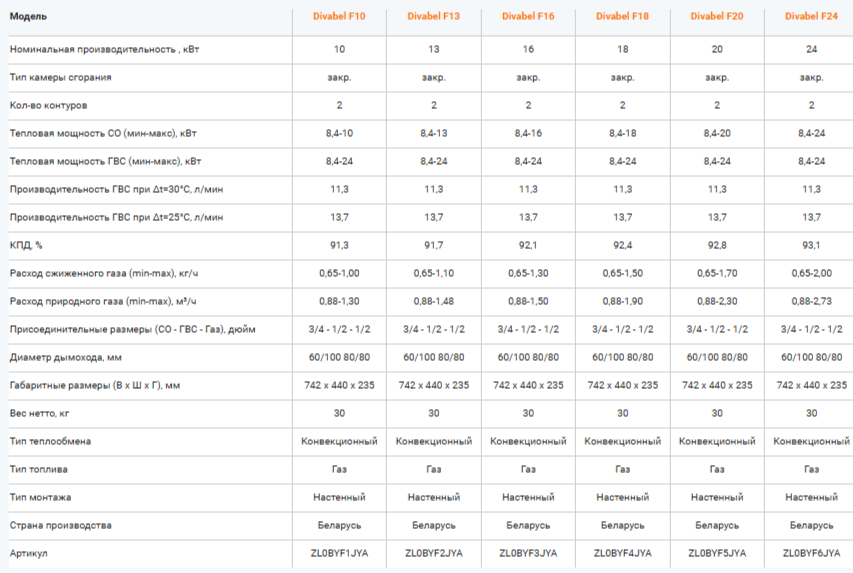Image resolution: width=853 pixels, height=573 pixels.
Task: Click heating power value 8,4-13
Action: [434, 133]
